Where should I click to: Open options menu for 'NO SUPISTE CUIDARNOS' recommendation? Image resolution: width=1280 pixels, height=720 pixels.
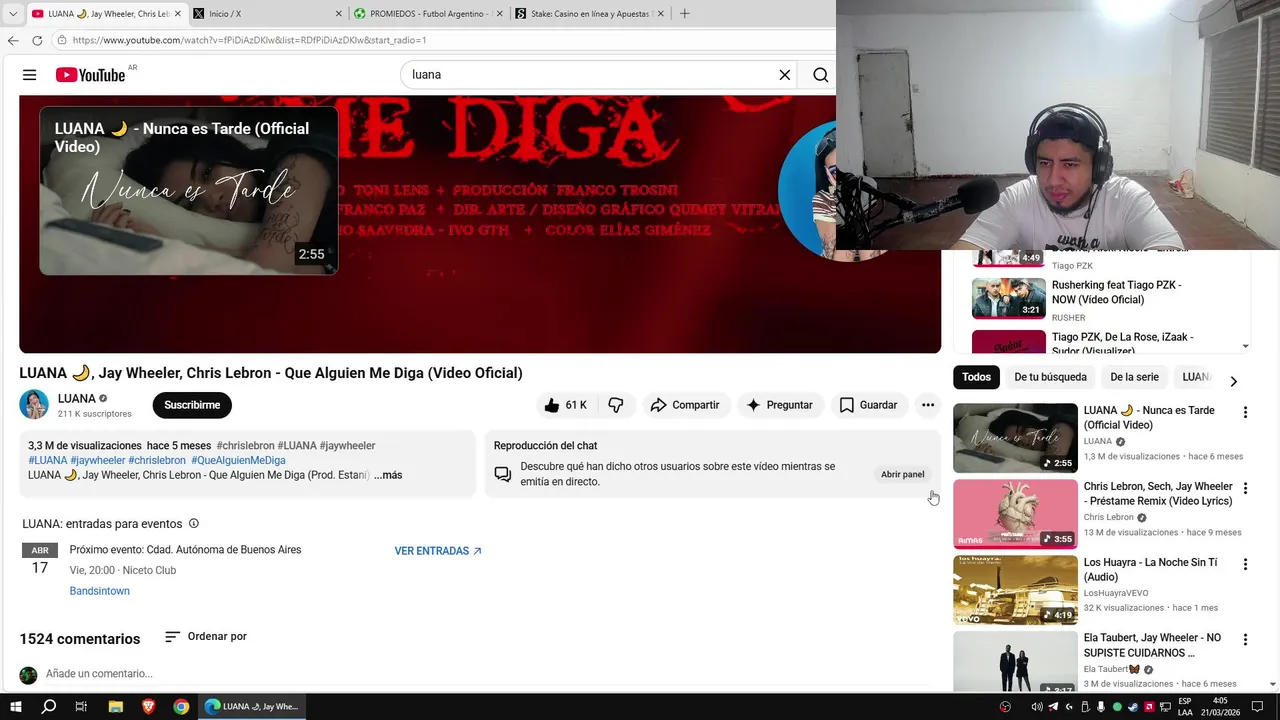[x=1245, y=639]
